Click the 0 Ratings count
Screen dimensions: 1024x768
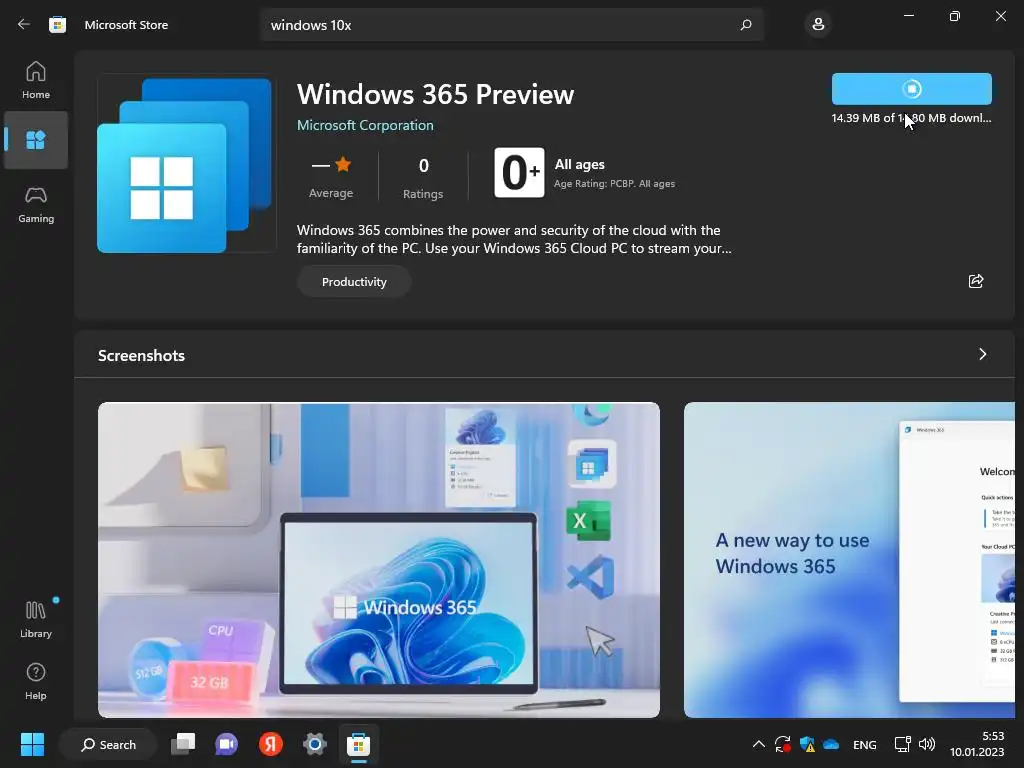pyautogui.click(x=423, y=177)
